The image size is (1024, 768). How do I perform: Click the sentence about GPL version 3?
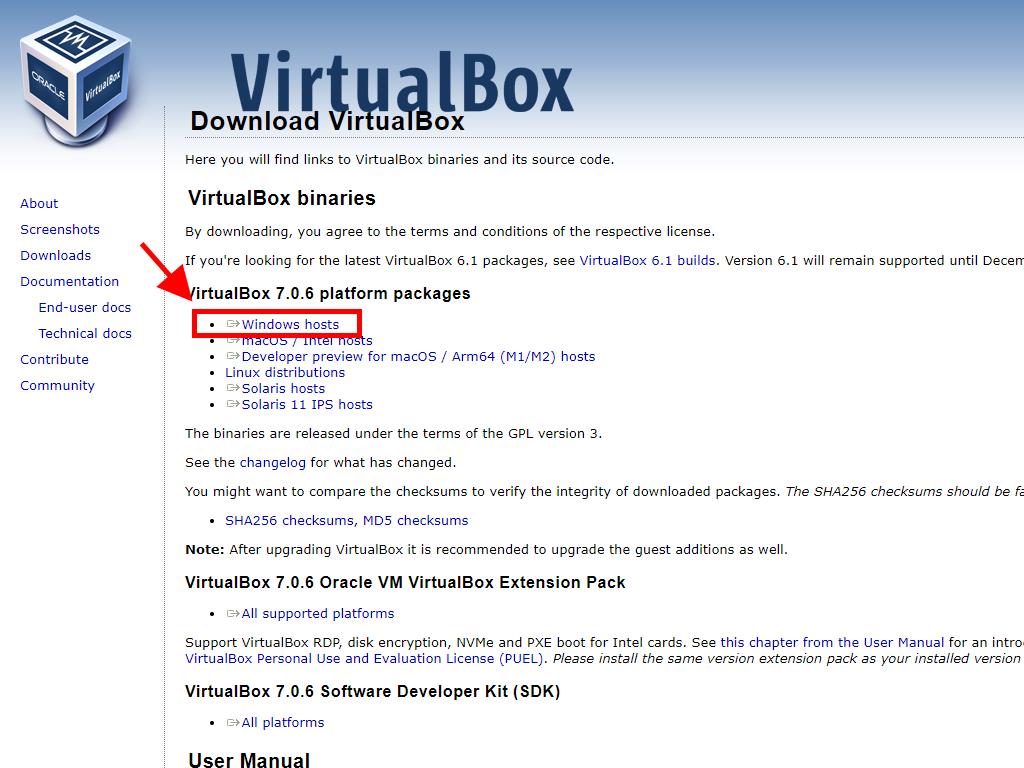click(394, 434)
